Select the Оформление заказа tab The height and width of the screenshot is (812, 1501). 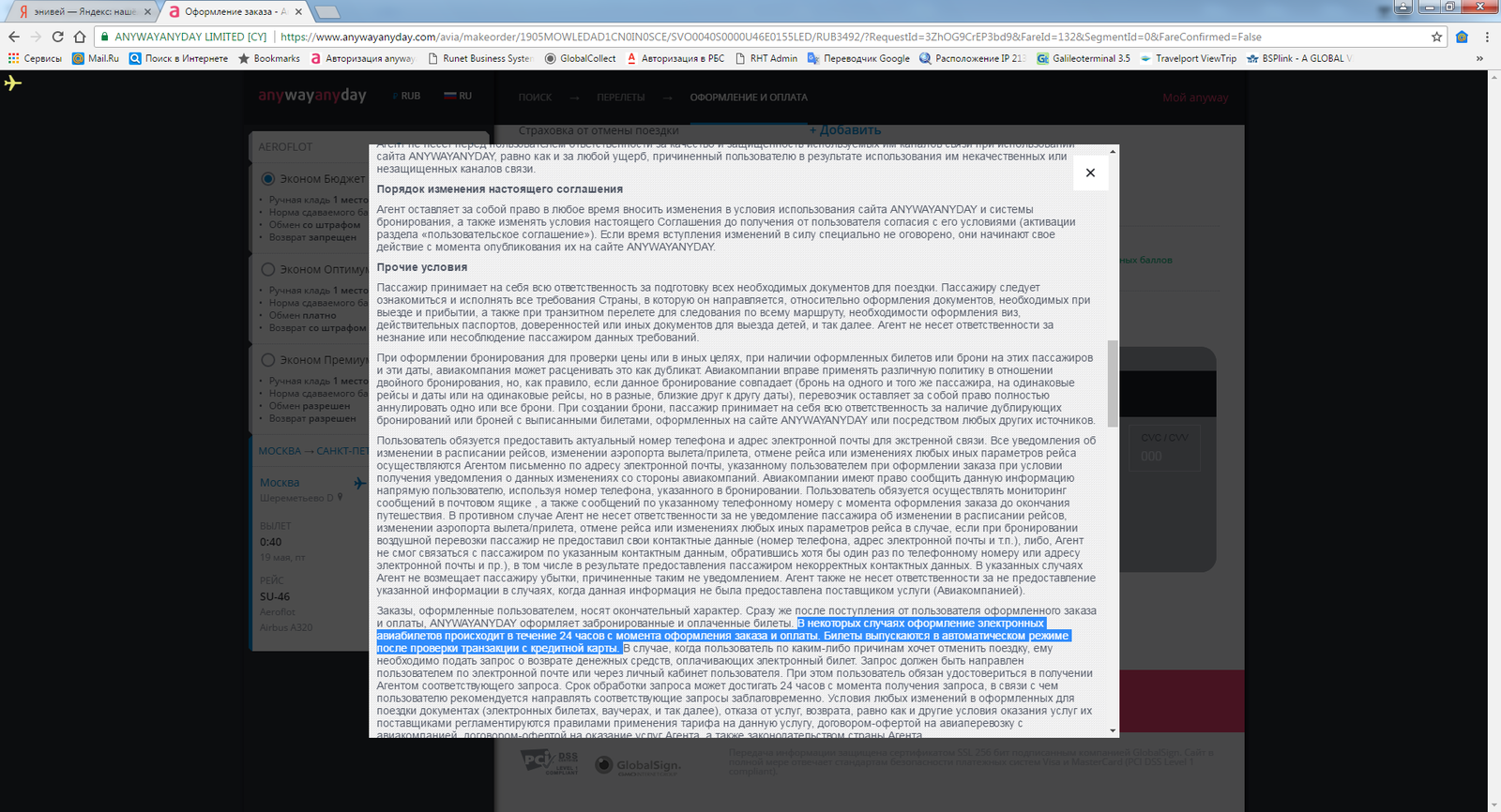(x=235, y=11)
